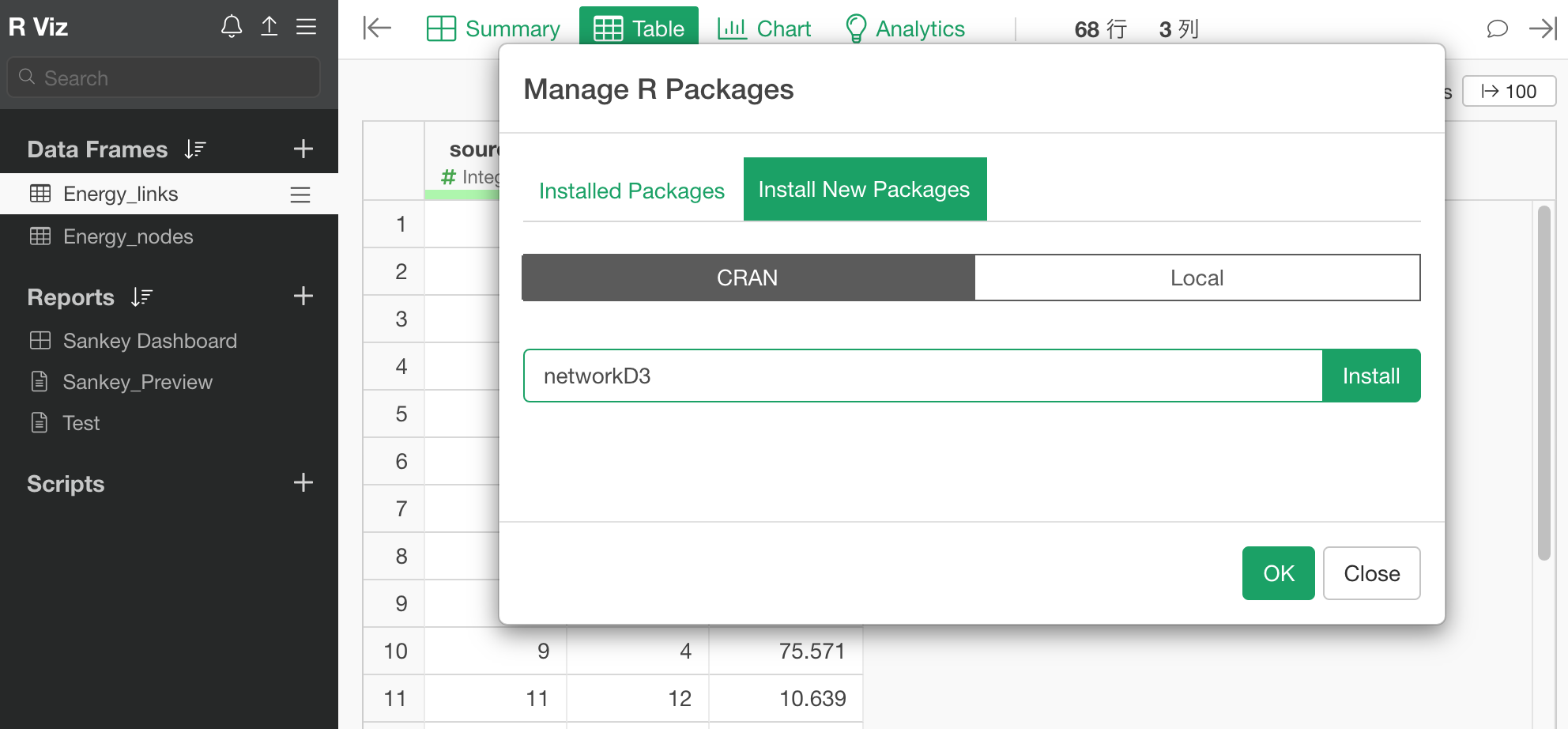
Task: Open the notifications bell icon
Action: coord(231,27)
